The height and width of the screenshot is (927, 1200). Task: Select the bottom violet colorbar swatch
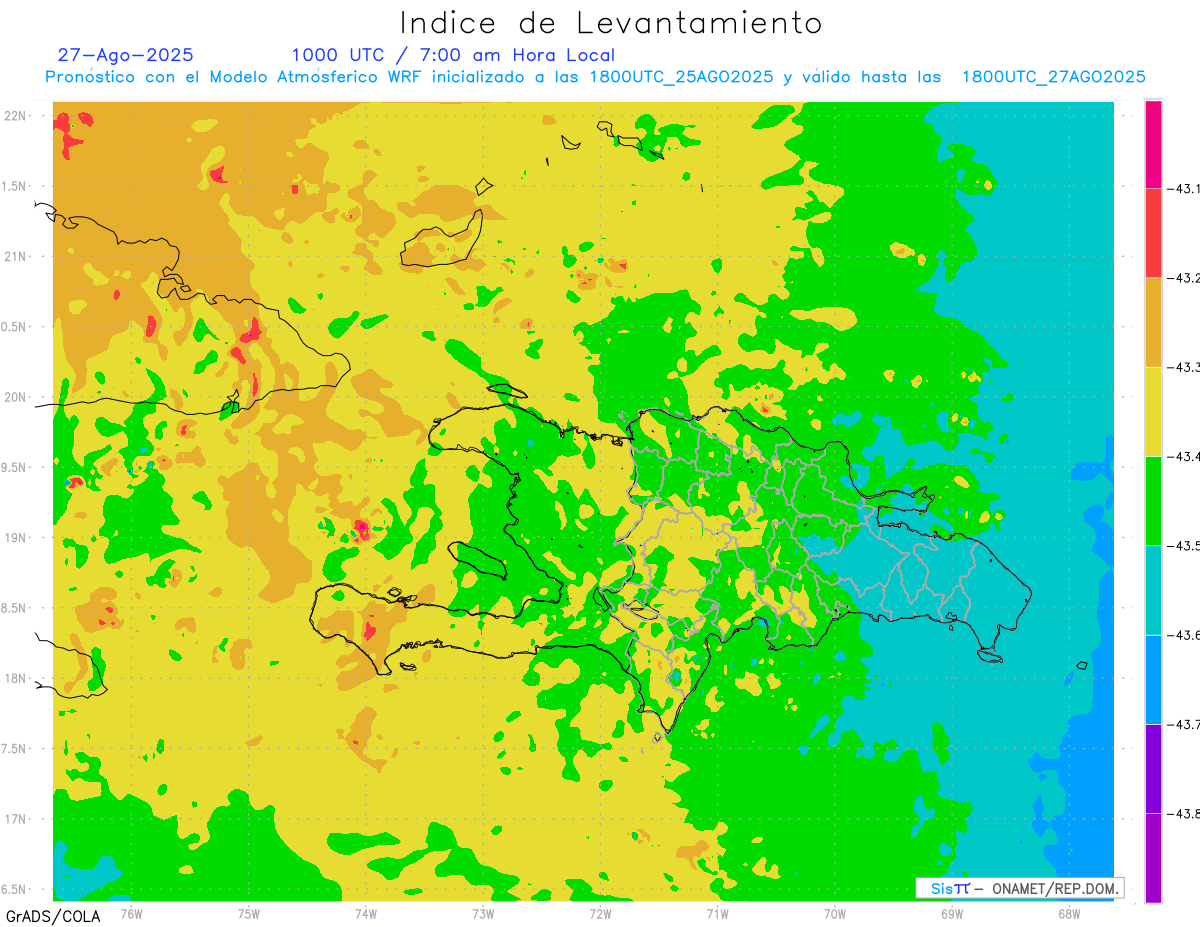point(1153,858)
